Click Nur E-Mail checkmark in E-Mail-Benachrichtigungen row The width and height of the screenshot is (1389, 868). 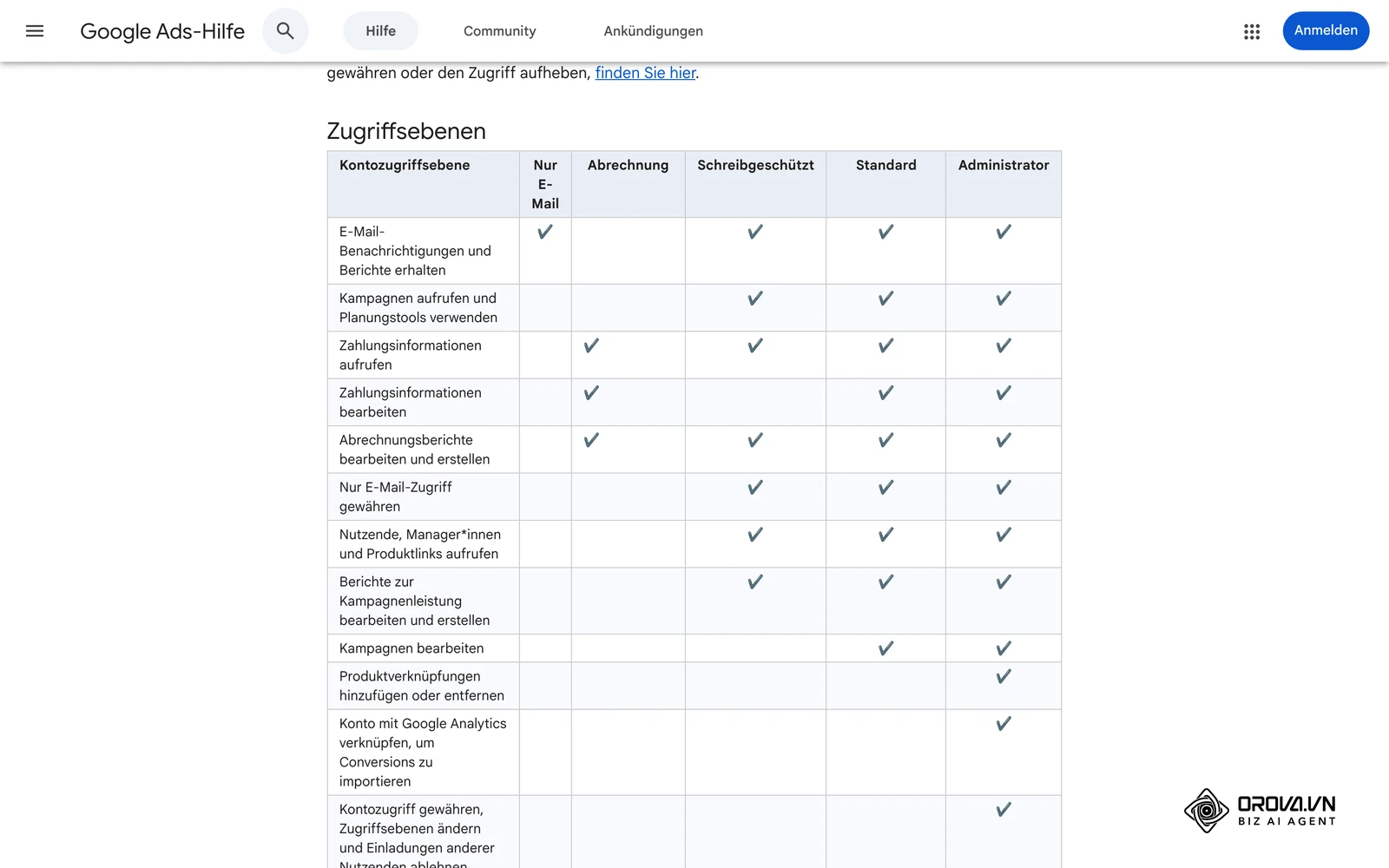coord(545,232)
